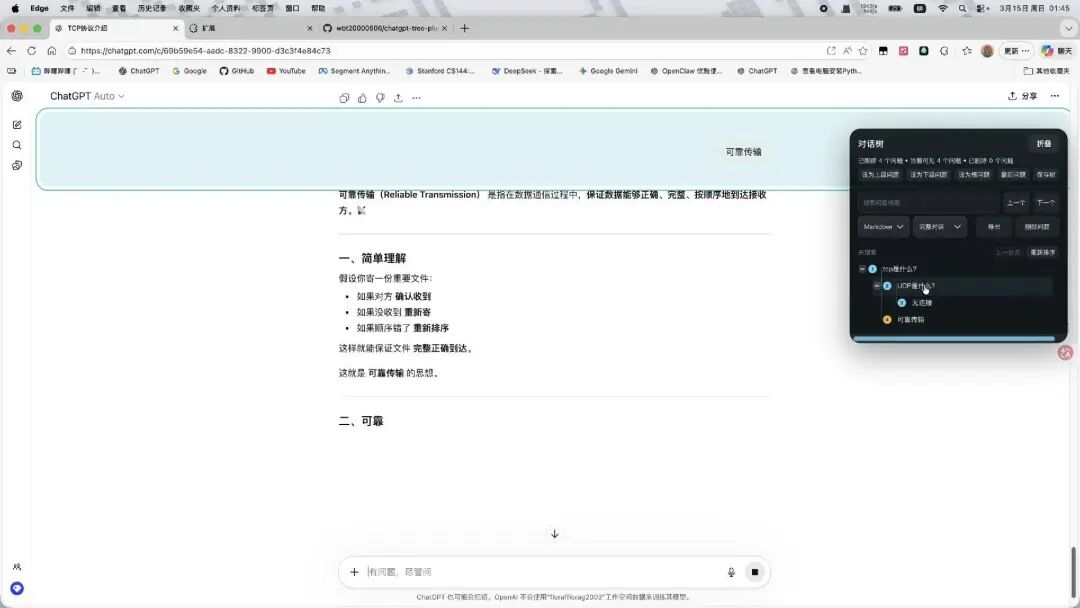The width and height of the screenshot is (1080, 608).
Task: Start a new chat with the compose icon
Action: (16, 124)
